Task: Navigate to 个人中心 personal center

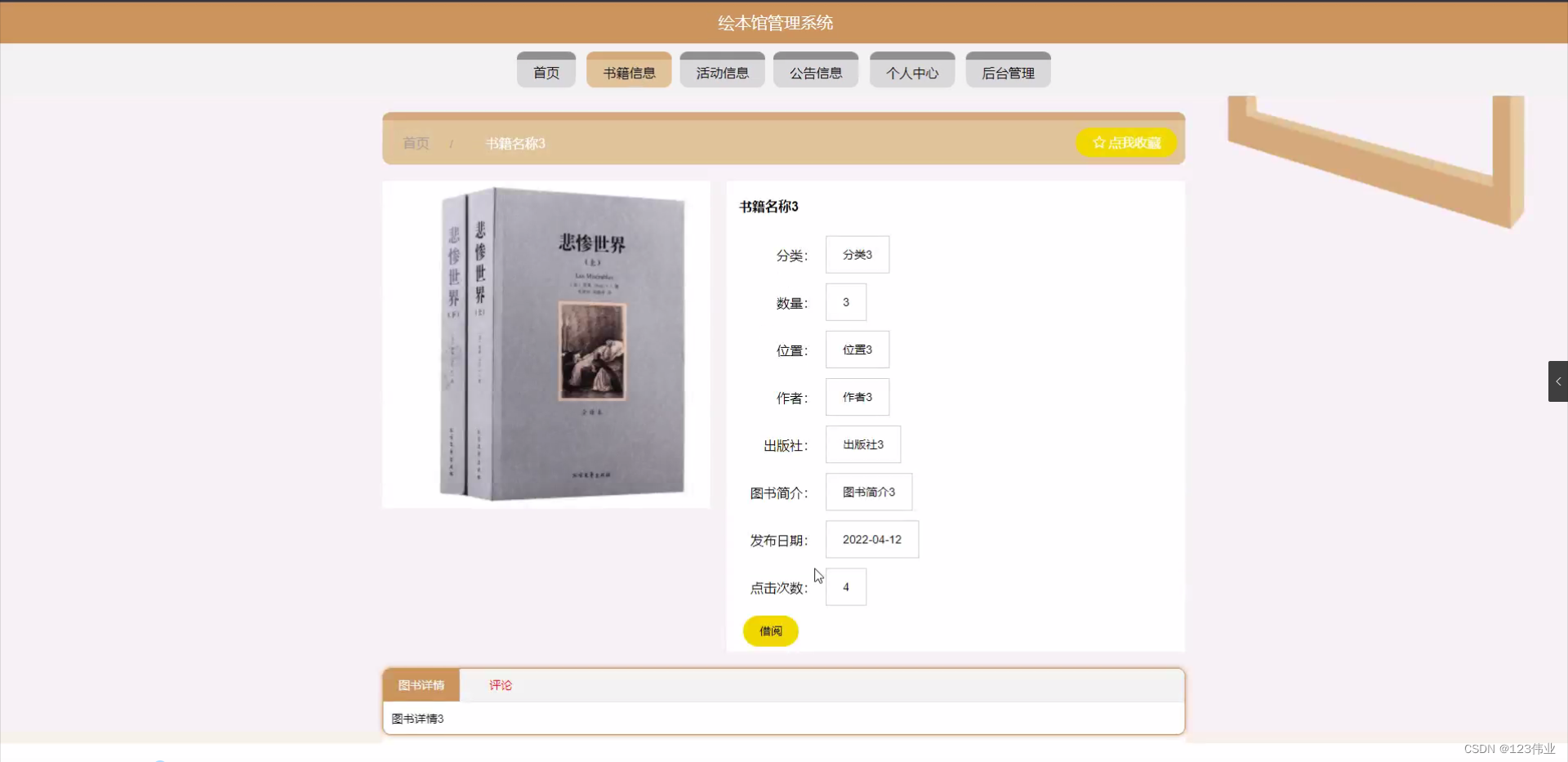Action: click(911, 72)
